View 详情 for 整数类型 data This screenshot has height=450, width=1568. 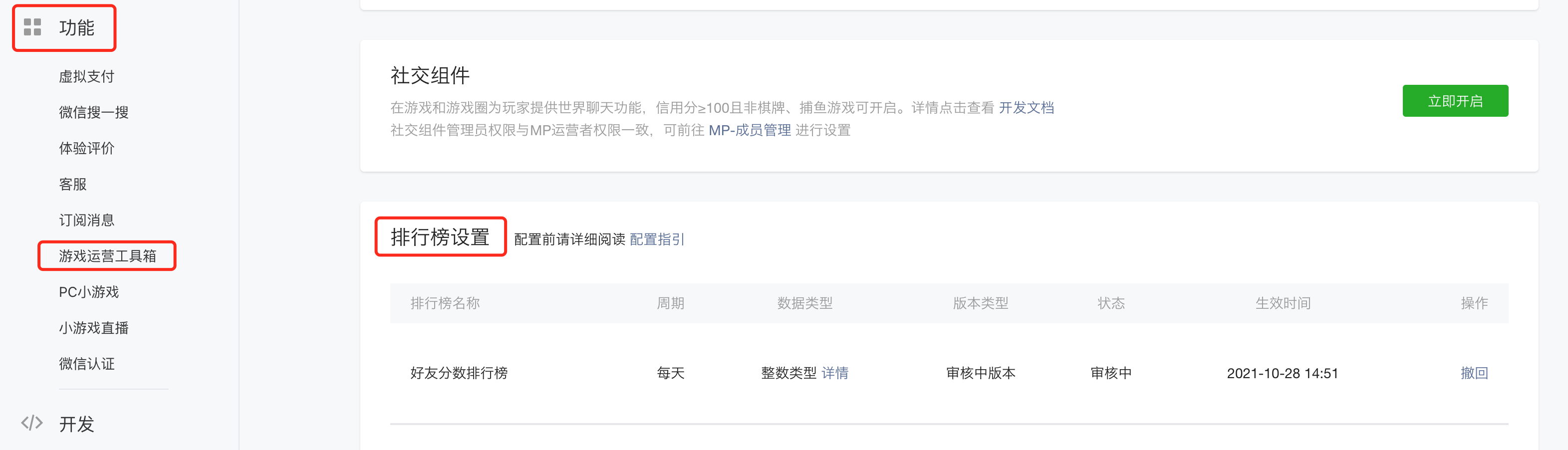[834, 373]
